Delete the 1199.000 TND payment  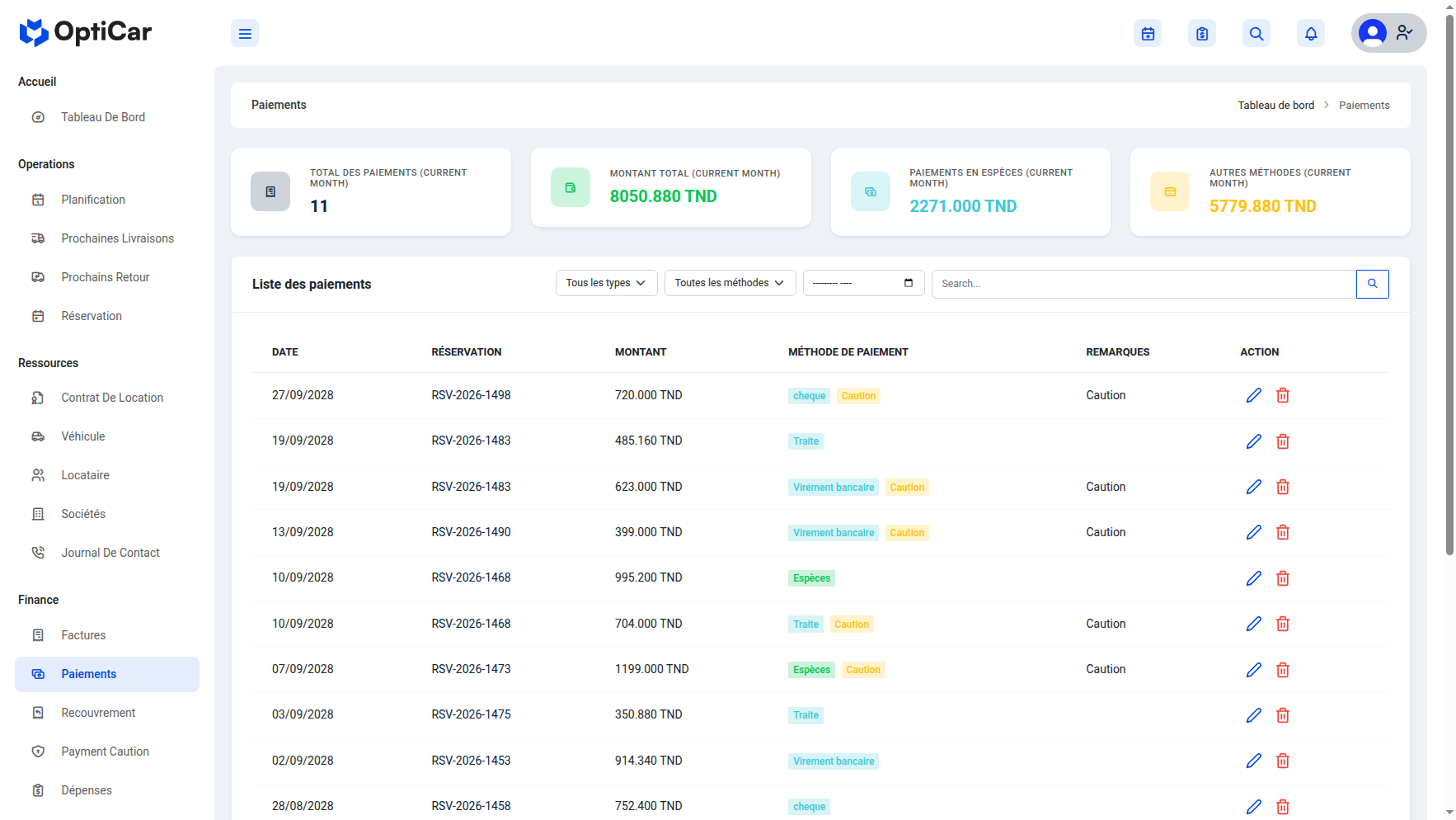(x=1283, y=670)
